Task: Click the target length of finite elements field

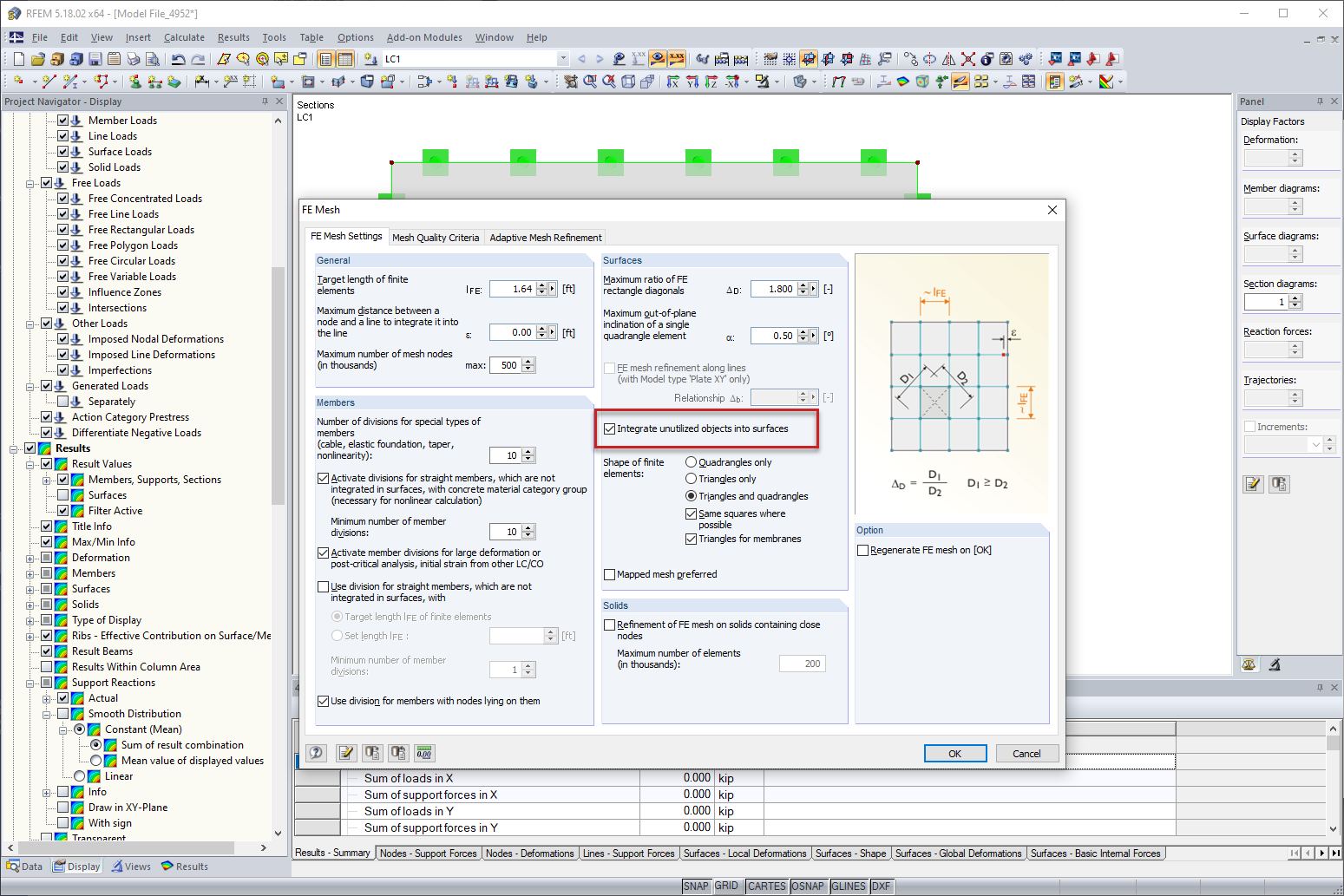Action: (x=513, y=289)
